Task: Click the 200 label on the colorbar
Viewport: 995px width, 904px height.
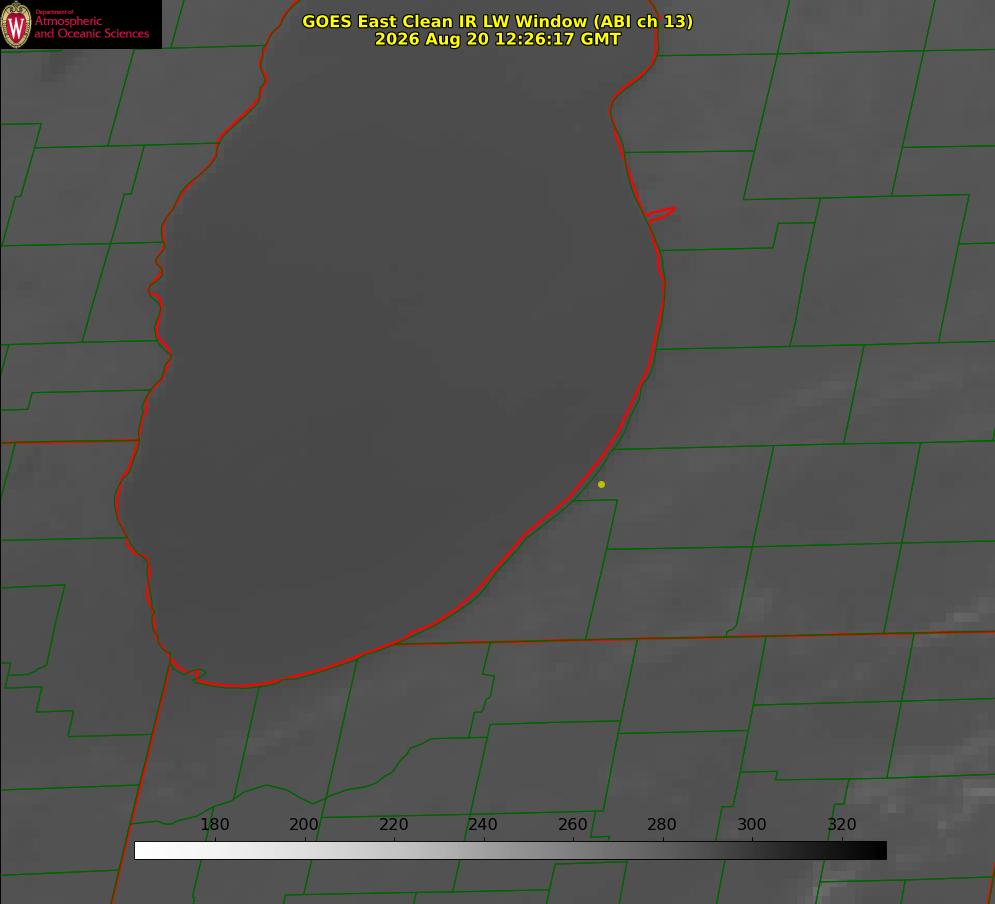Action: [x=304, y=824]
